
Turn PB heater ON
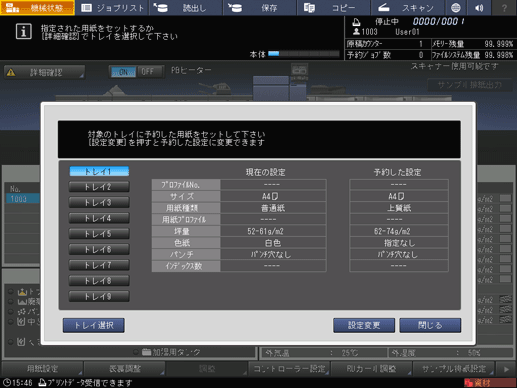(x=123, y=72)
